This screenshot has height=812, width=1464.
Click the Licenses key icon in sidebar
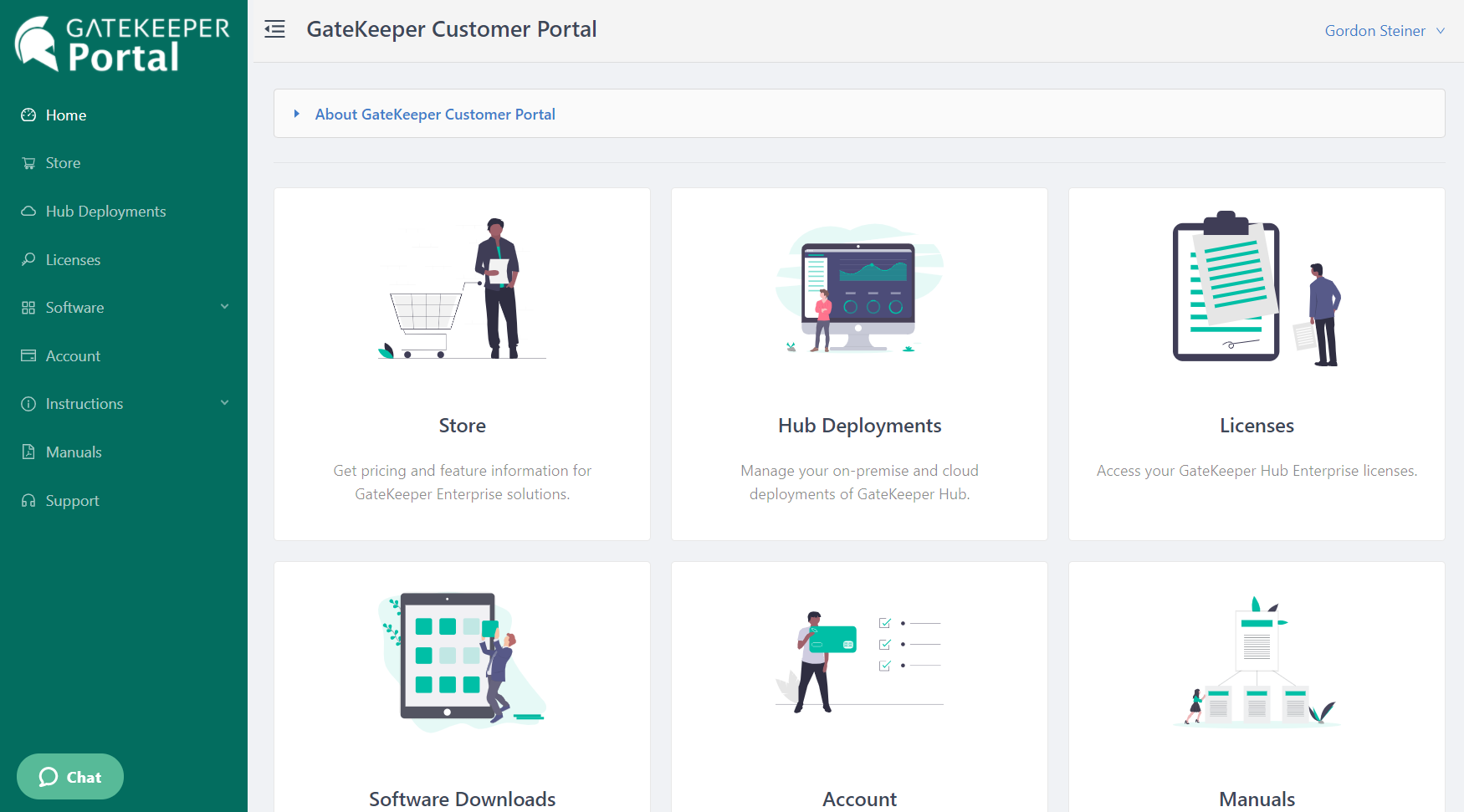pyautogui.click(x=28, y=259)
